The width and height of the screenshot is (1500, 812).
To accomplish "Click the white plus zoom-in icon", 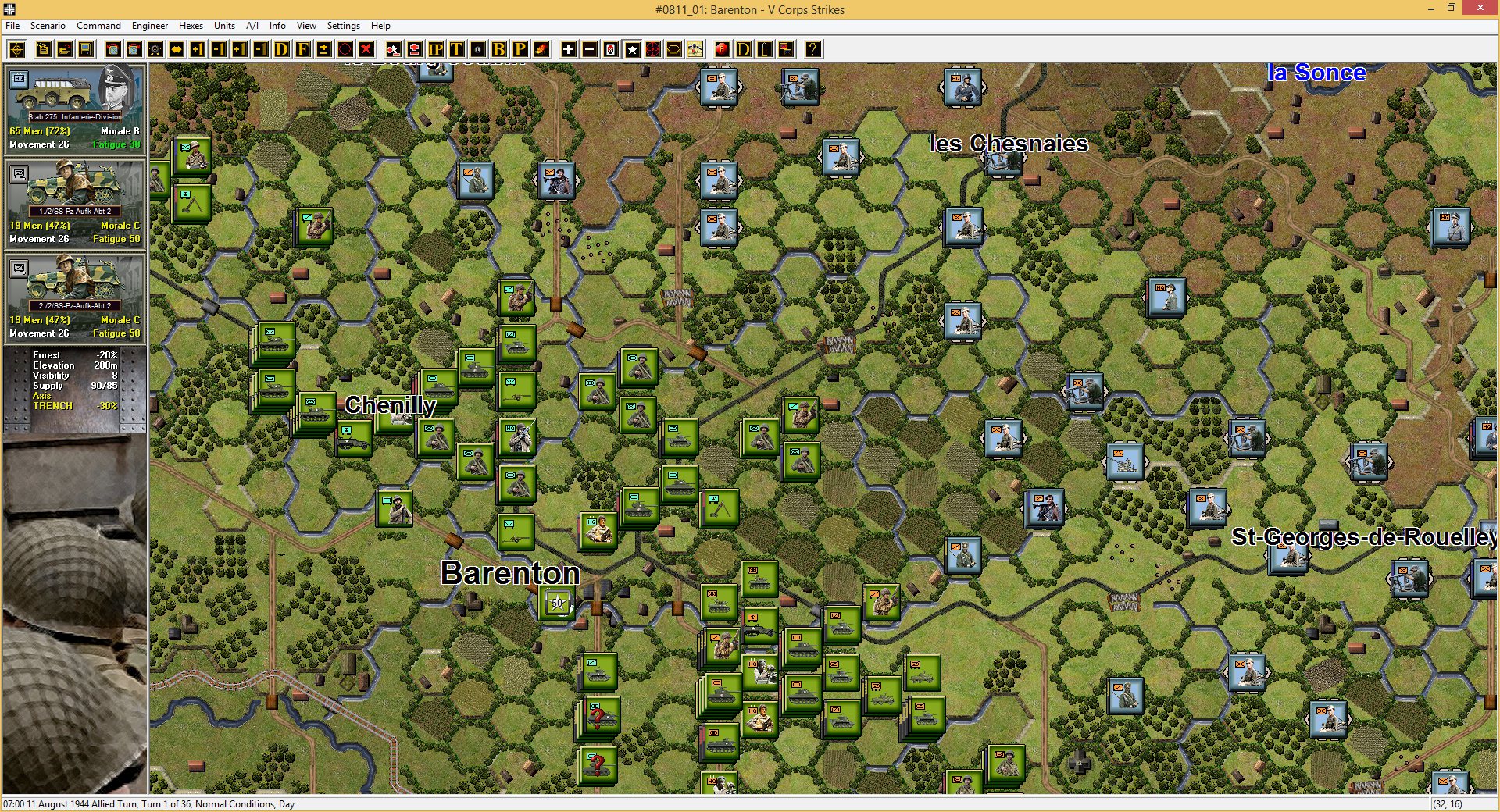I will pyautogui.click(x=569, y=49).
